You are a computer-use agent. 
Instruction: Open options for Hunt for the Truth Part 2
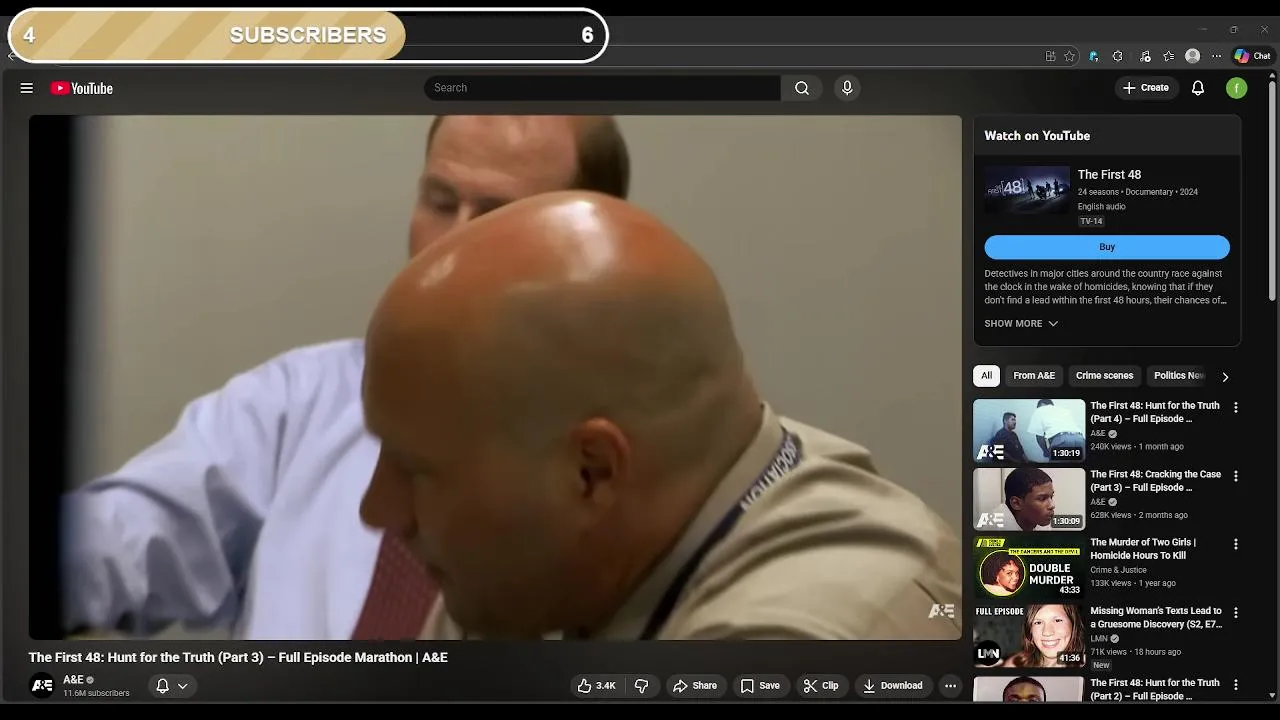tap(1235, 685)
